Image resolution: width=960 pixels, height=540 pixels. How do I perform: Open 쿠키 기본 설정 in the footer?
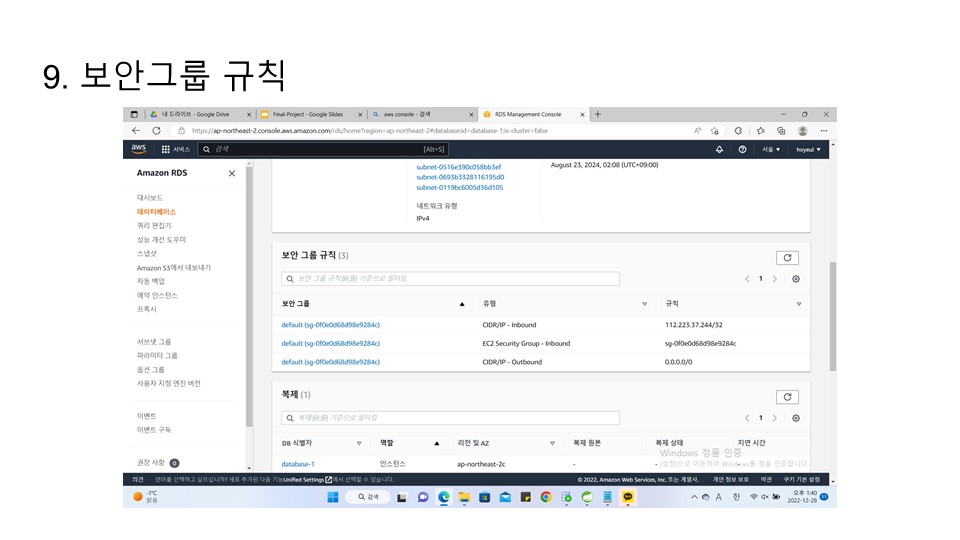point(801,479)
